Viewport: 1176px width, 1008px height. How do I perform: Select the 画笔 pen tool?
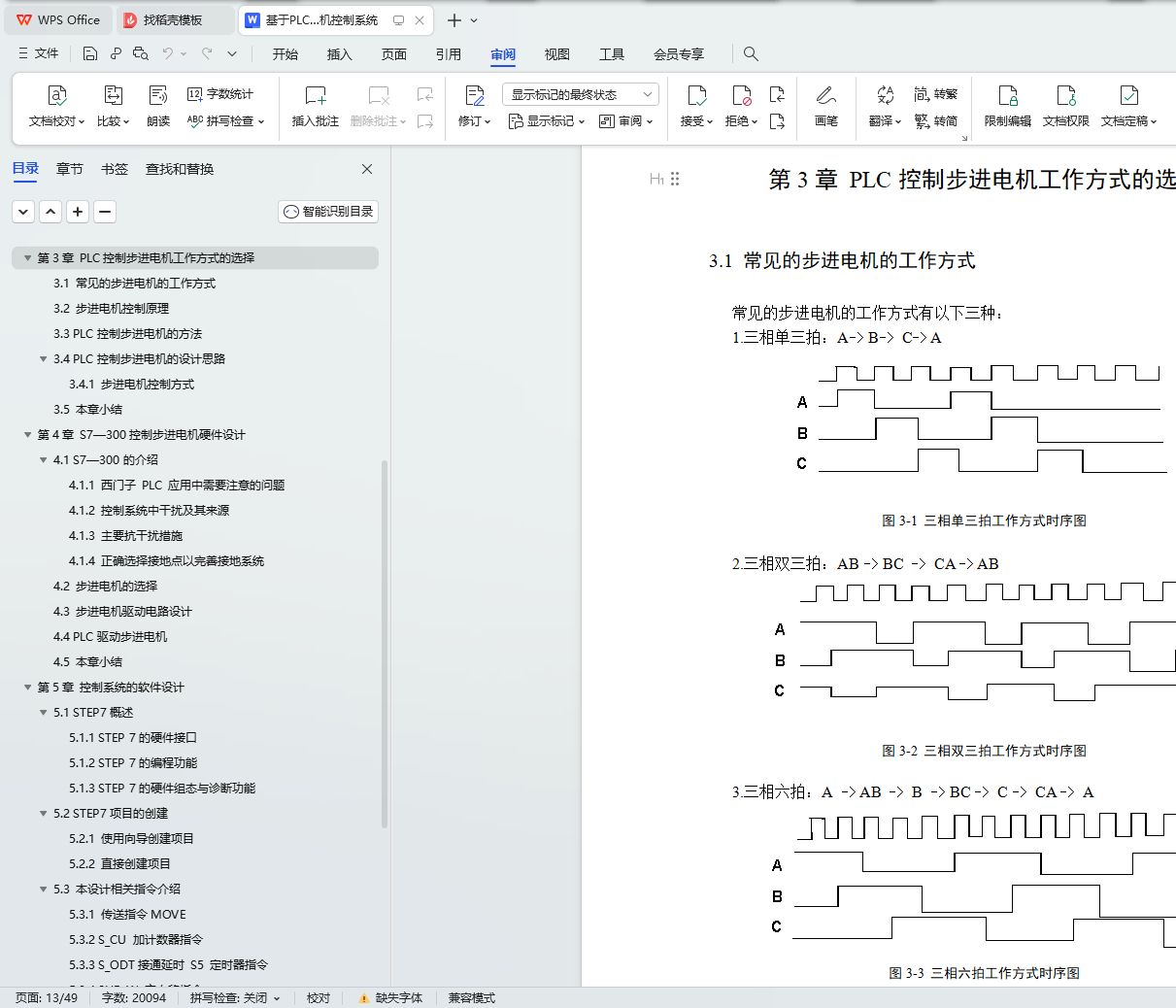click(826, 107)
